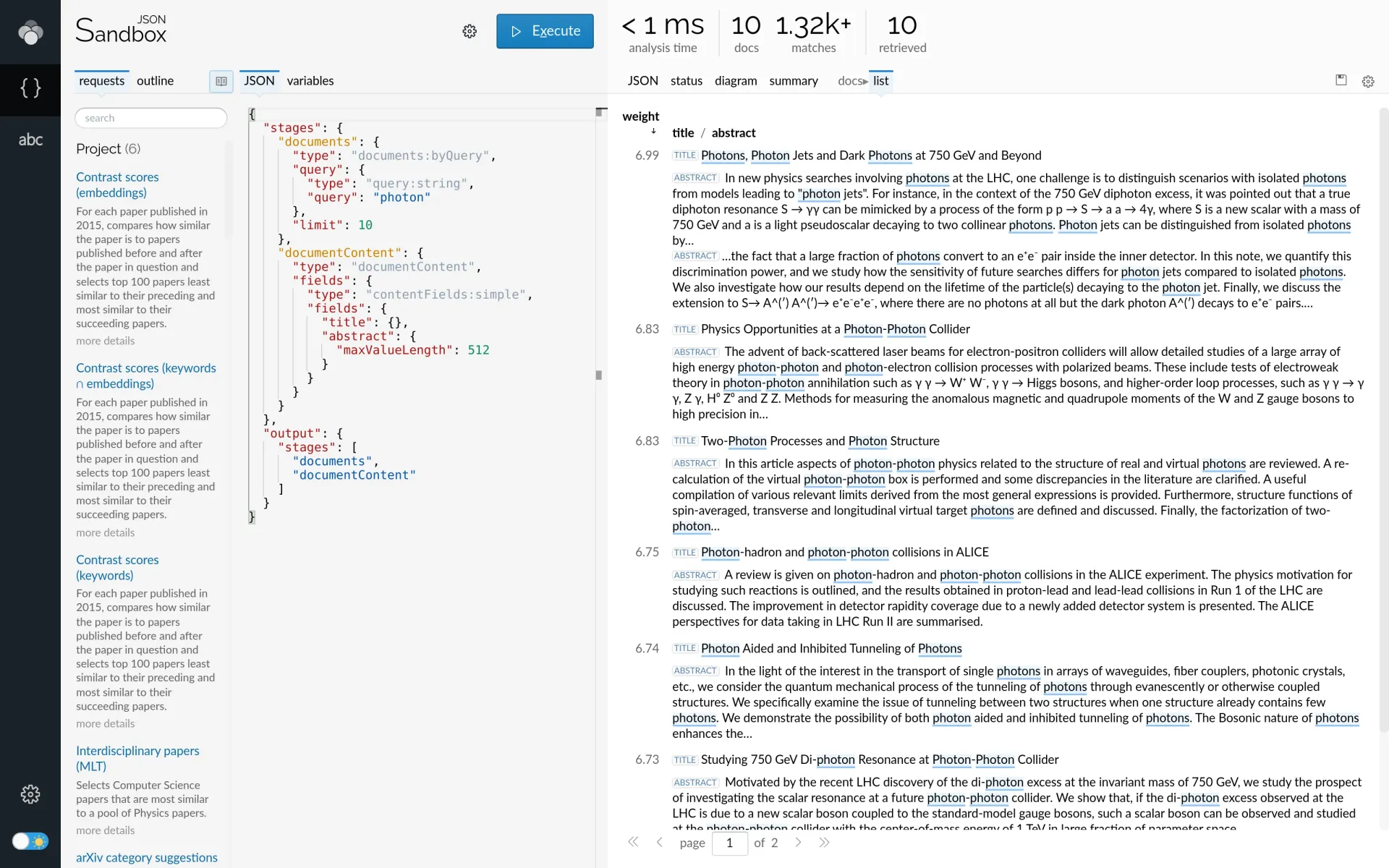1389x868 pixels.
Task: Open Interdisciplinary papers (MLT) request
Action: click(x=137, y=758)
